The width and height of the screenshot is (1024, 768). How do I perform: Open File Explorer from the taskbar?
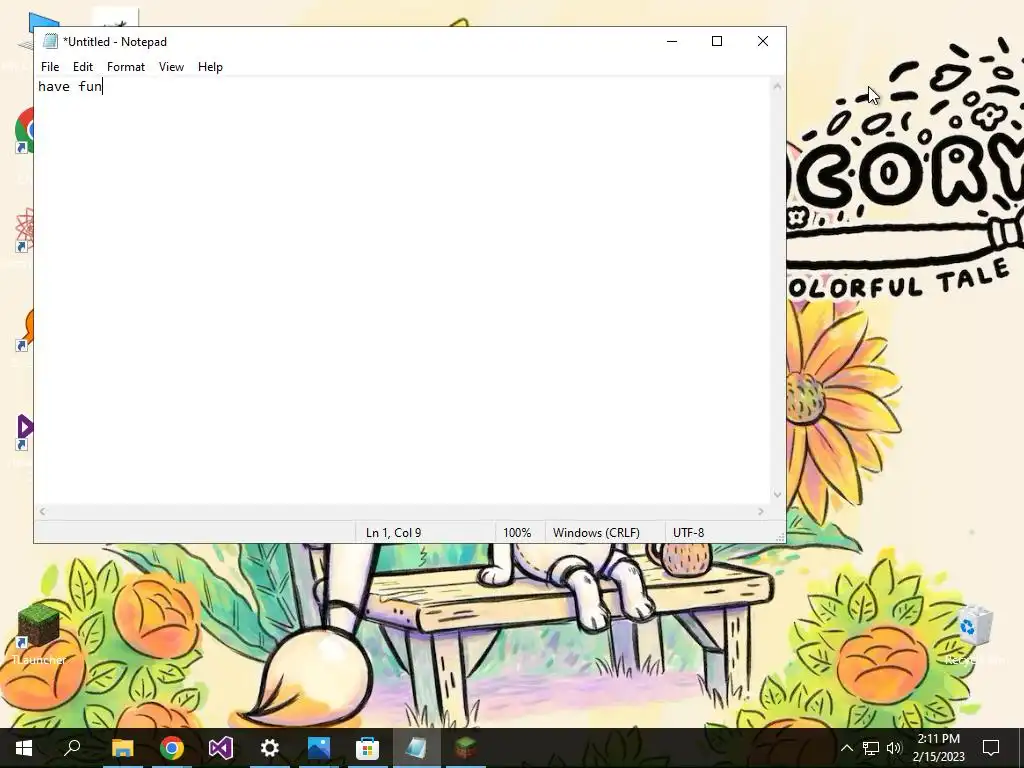(x=122, y=748)
